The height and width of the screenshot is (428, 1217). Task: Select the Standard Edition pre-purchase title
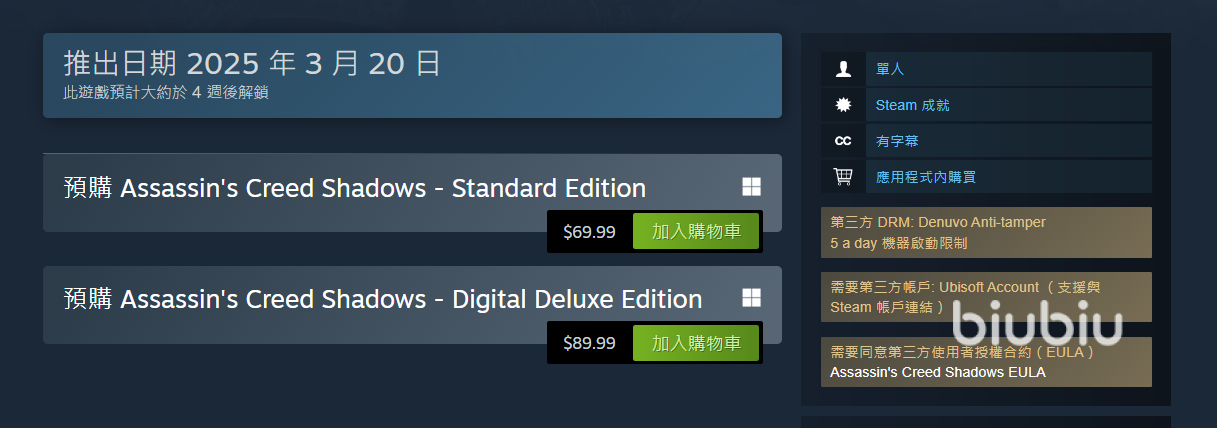[354, 188]
